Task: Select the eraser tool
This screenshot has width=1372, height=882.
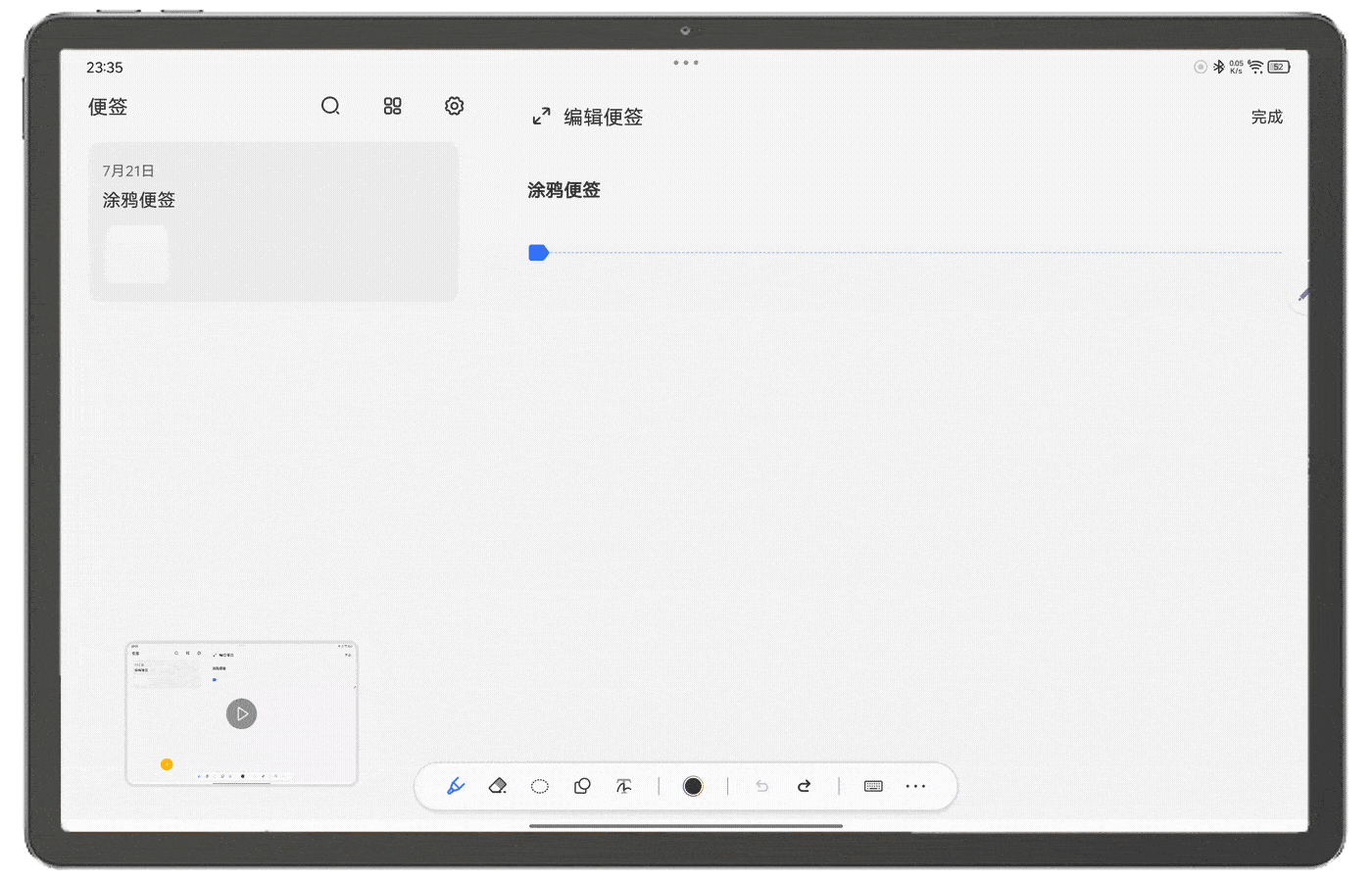Action: pyautogui.click(x=498, y=786)
